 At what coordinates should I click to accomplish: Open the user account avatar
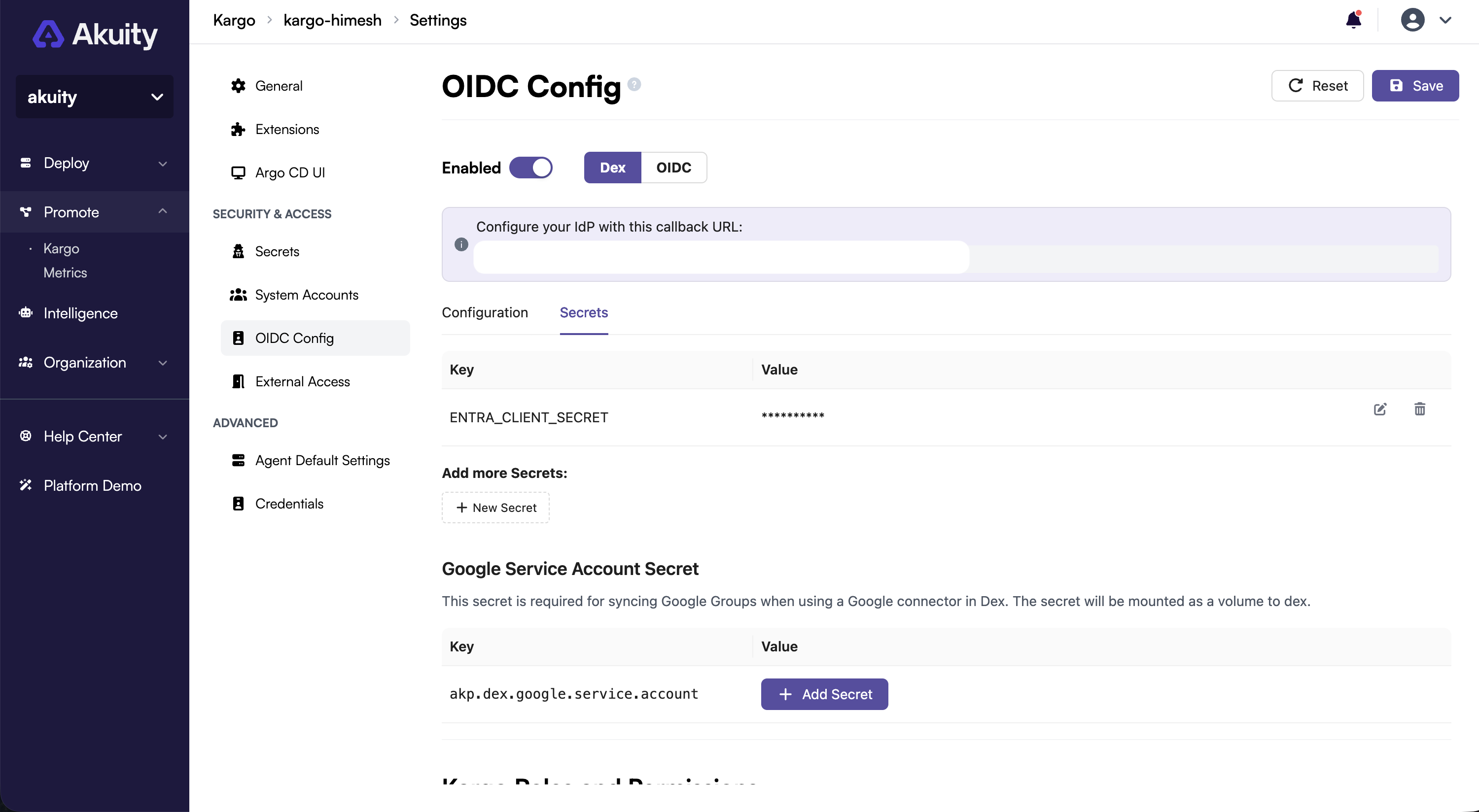pos(1412,20)
